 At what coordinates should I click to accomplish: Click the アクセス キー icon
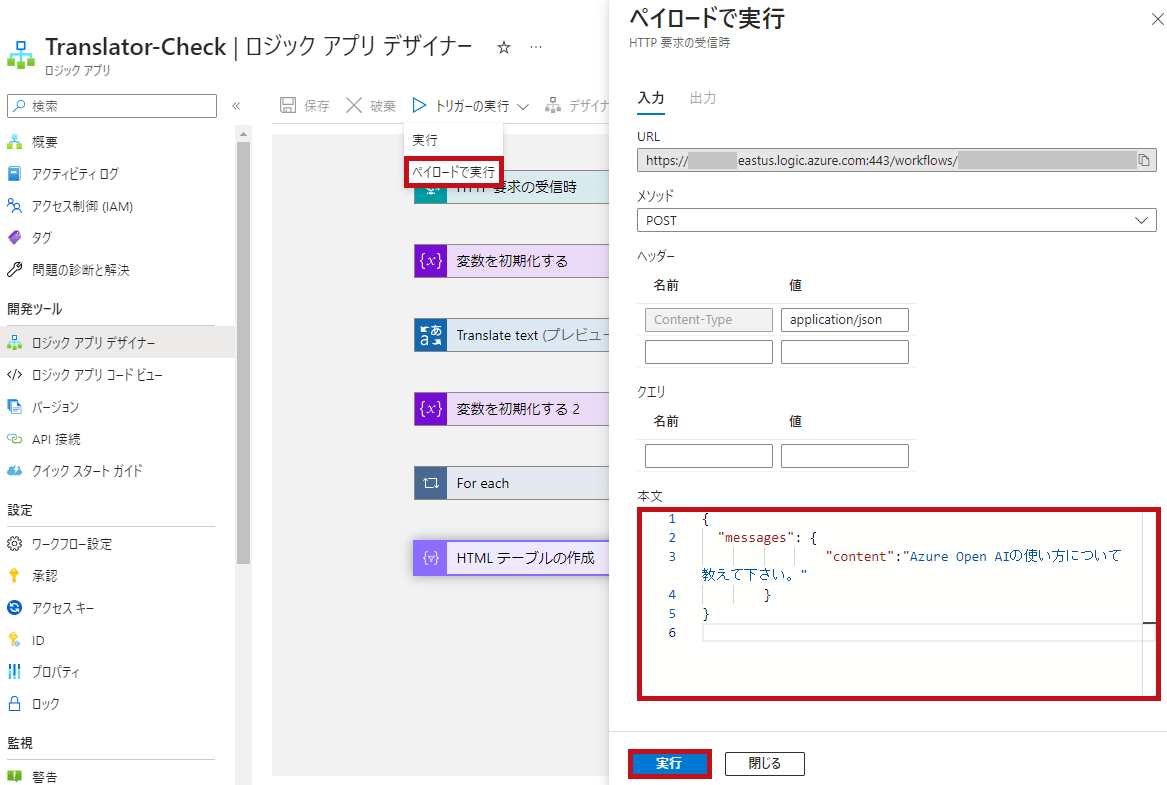pos(14,607)
